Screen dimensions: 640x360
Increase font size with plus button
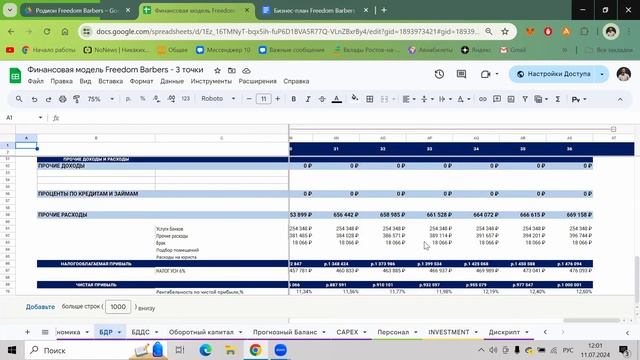(x=278, y=99)
